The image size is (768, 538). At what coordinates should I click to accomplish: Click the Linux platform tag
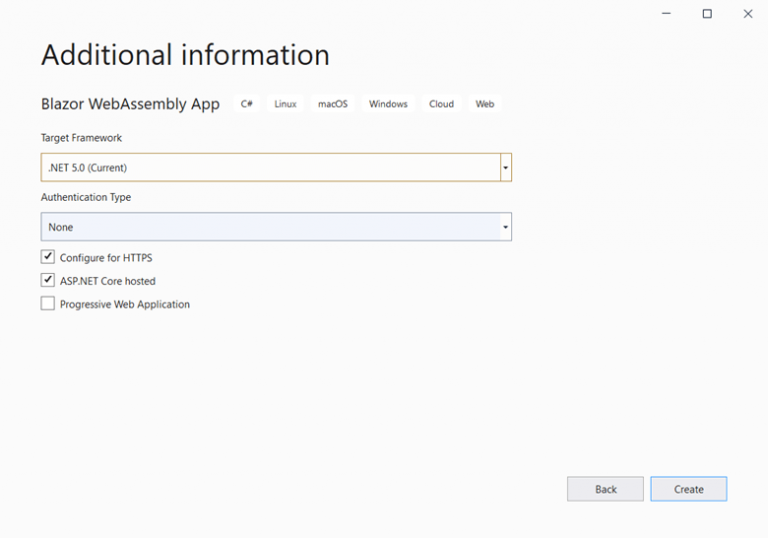(x=286, y=104)
